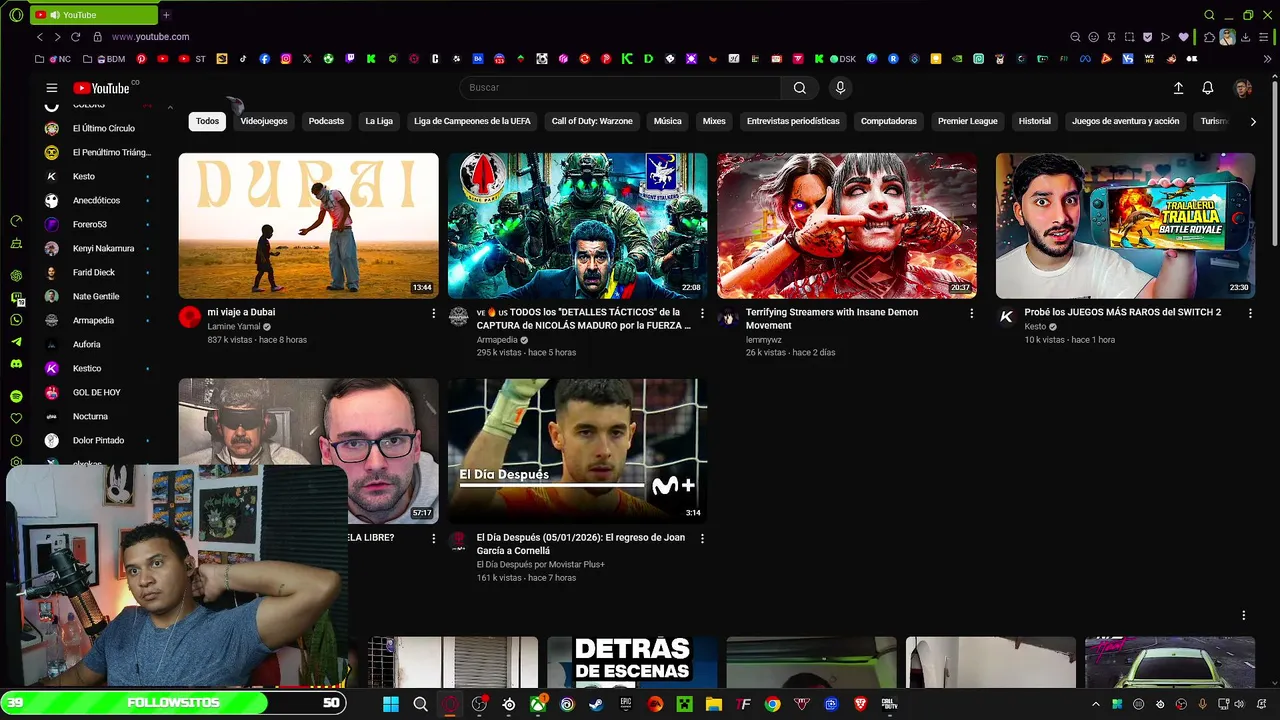The image size is (1280, 720).
Task: Open Epic Games launcher in taskbar
Action: 626,704
